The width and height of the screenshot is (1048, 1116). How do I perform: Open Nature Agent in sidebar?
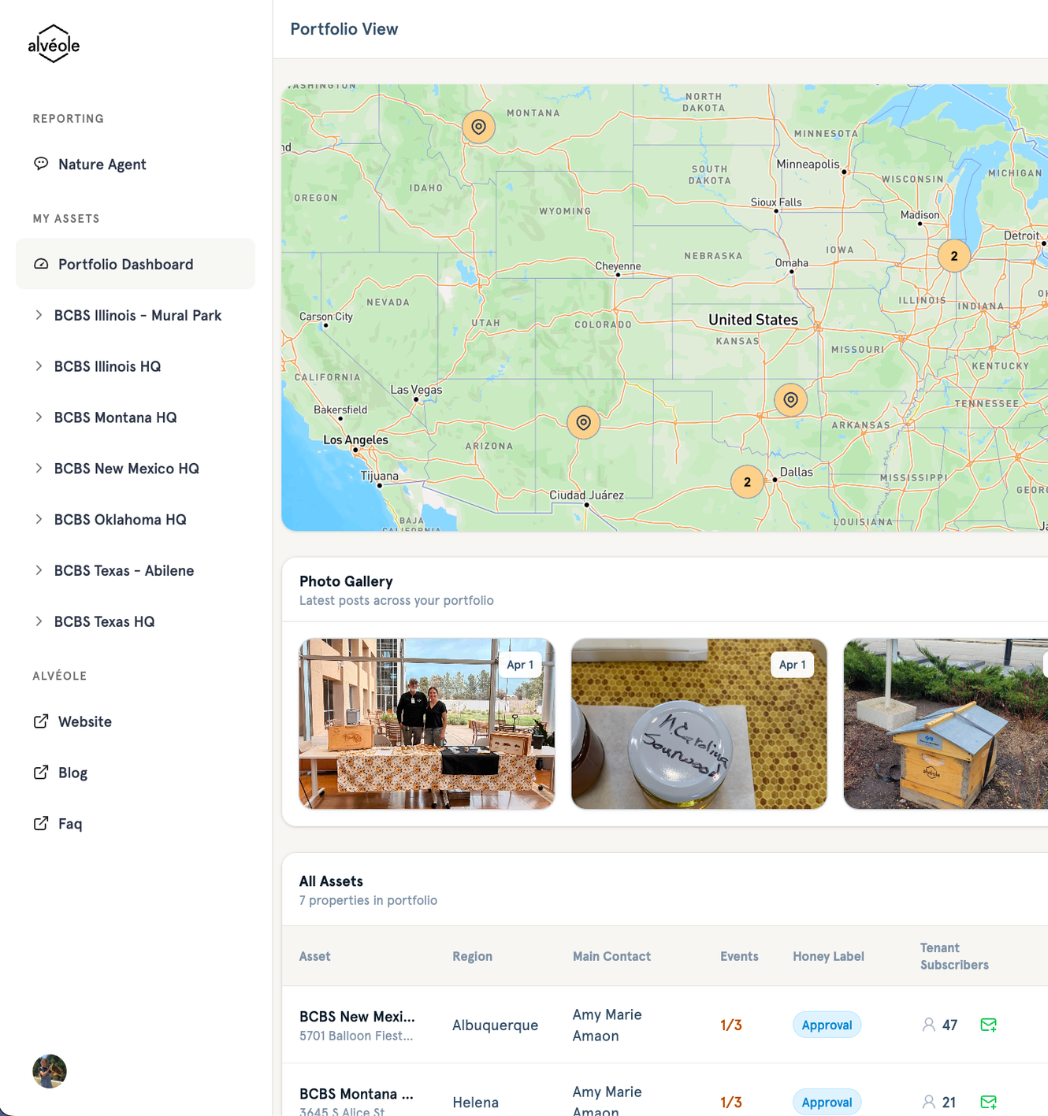pos(135,164)
